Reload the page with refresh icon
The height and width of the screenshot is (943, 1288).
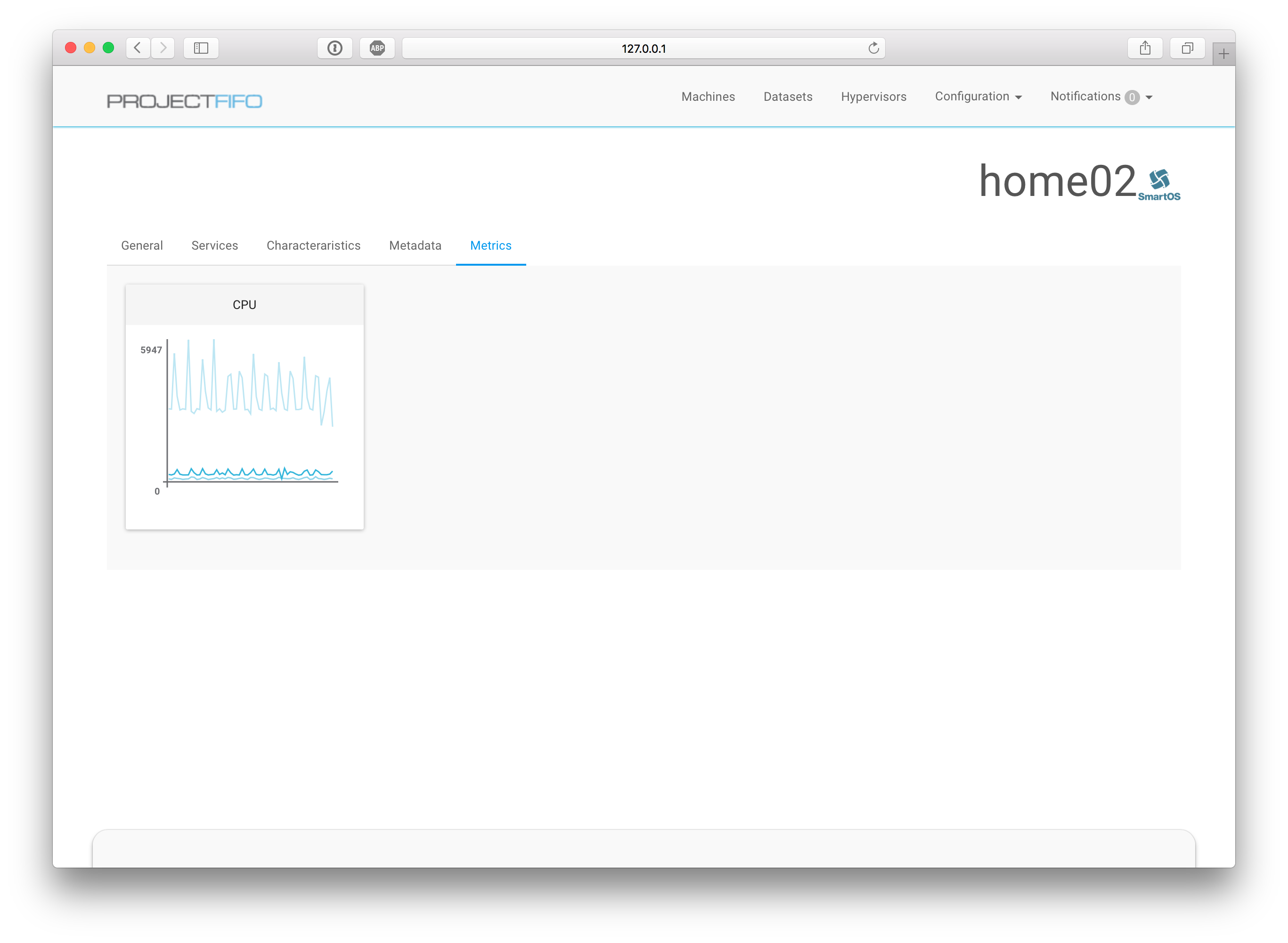click(x=873, y=48)
